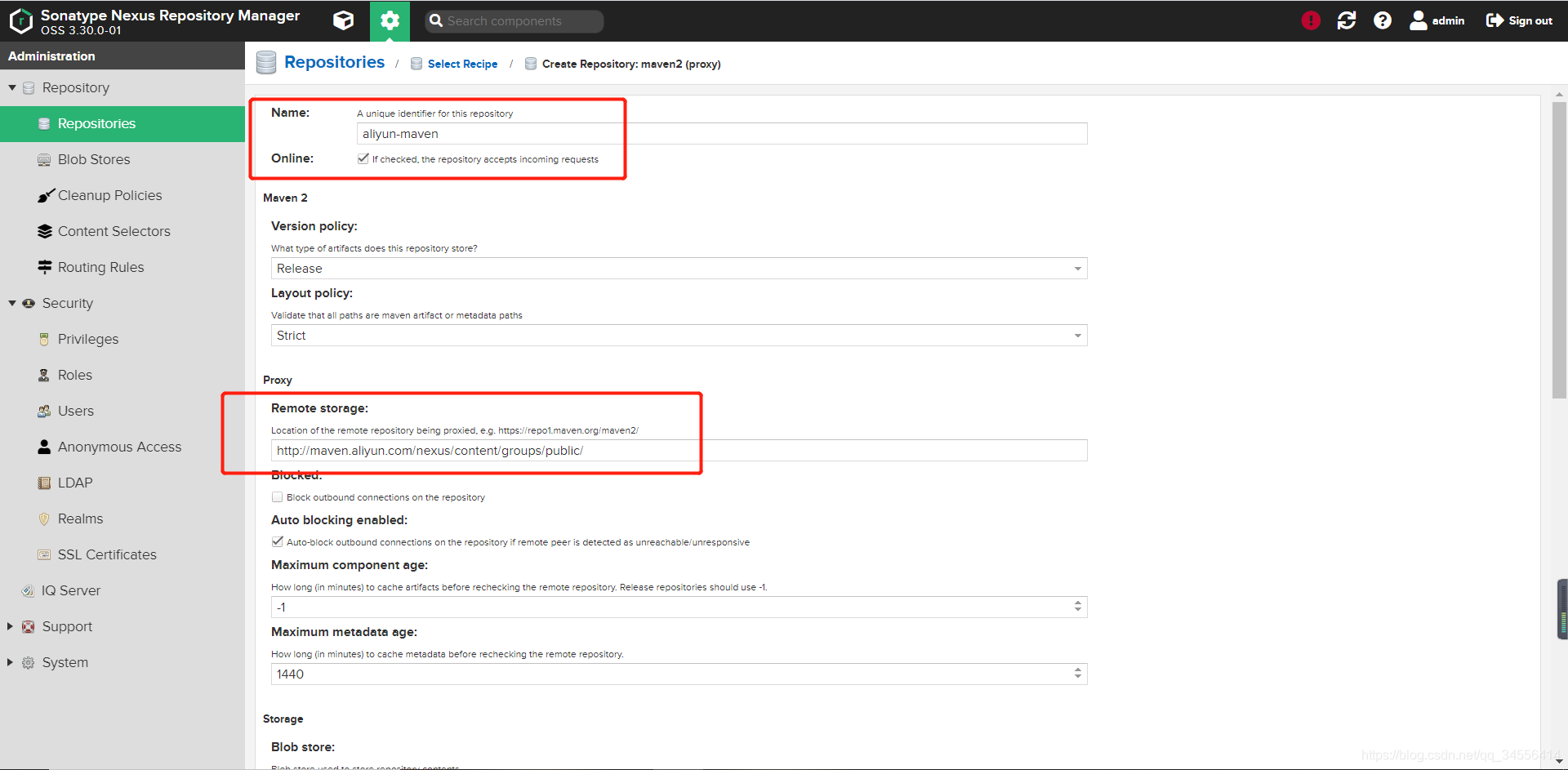Open the Version policy Release dropdown
This screenshot has width=1568, height=770.
[x=679, y=269]
